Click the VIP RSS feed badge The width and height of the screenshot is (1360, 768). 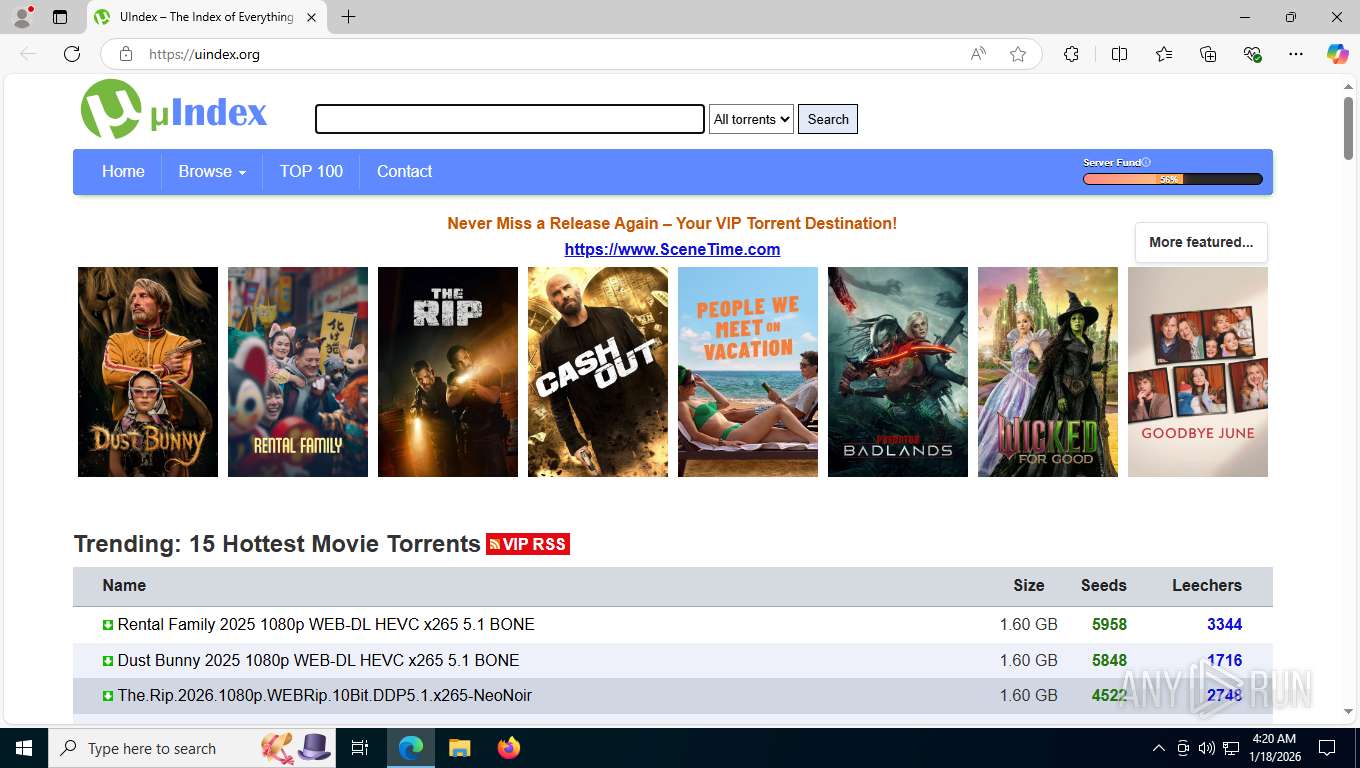pos(528,544)
